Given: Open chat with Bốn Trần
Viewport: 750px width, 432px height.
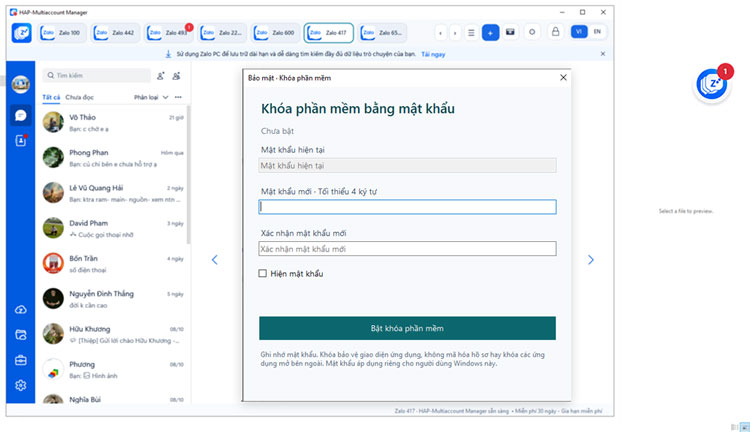Looking at the screenshot, I should (113, 264).
